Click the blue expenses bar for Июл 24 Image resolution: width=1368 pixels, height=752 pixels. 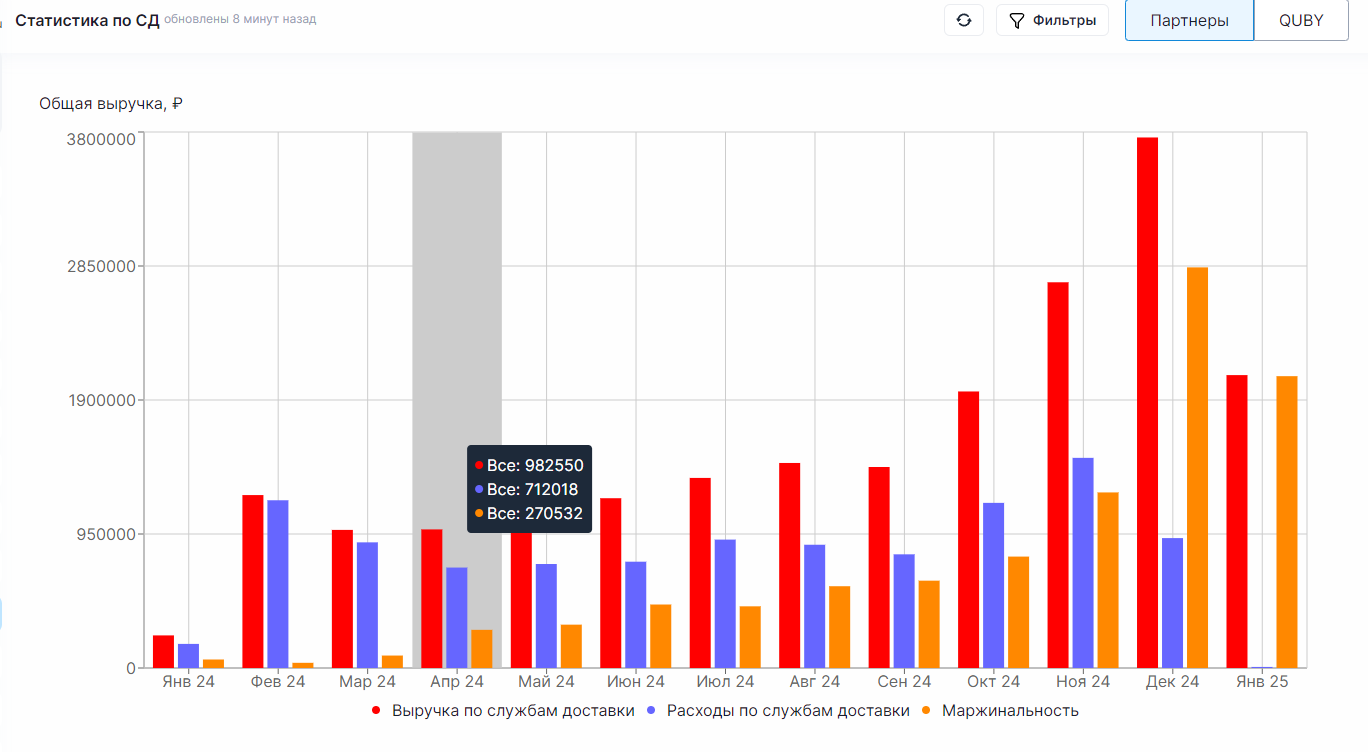tap(725, 603)
